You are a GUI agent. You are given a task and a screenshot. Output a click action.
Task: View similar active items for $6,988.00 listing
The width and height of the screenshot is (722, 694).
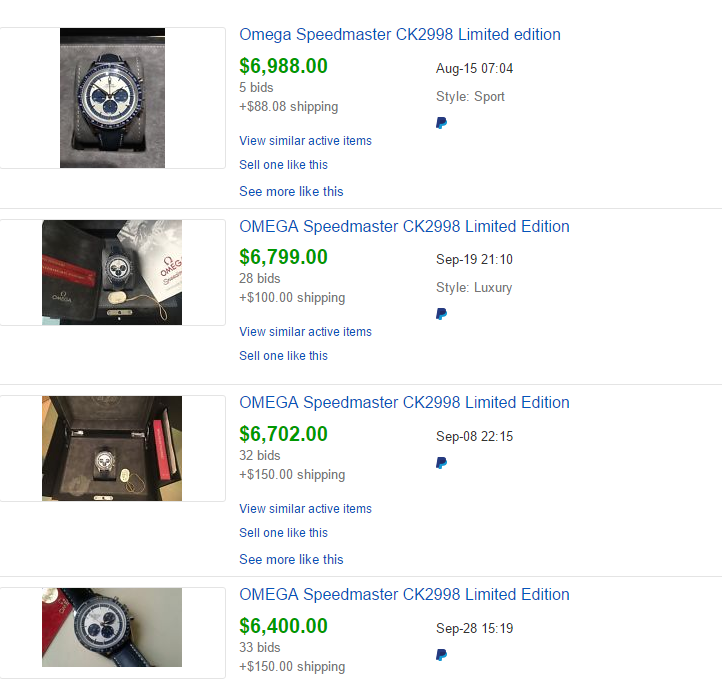tap(305, 141)
